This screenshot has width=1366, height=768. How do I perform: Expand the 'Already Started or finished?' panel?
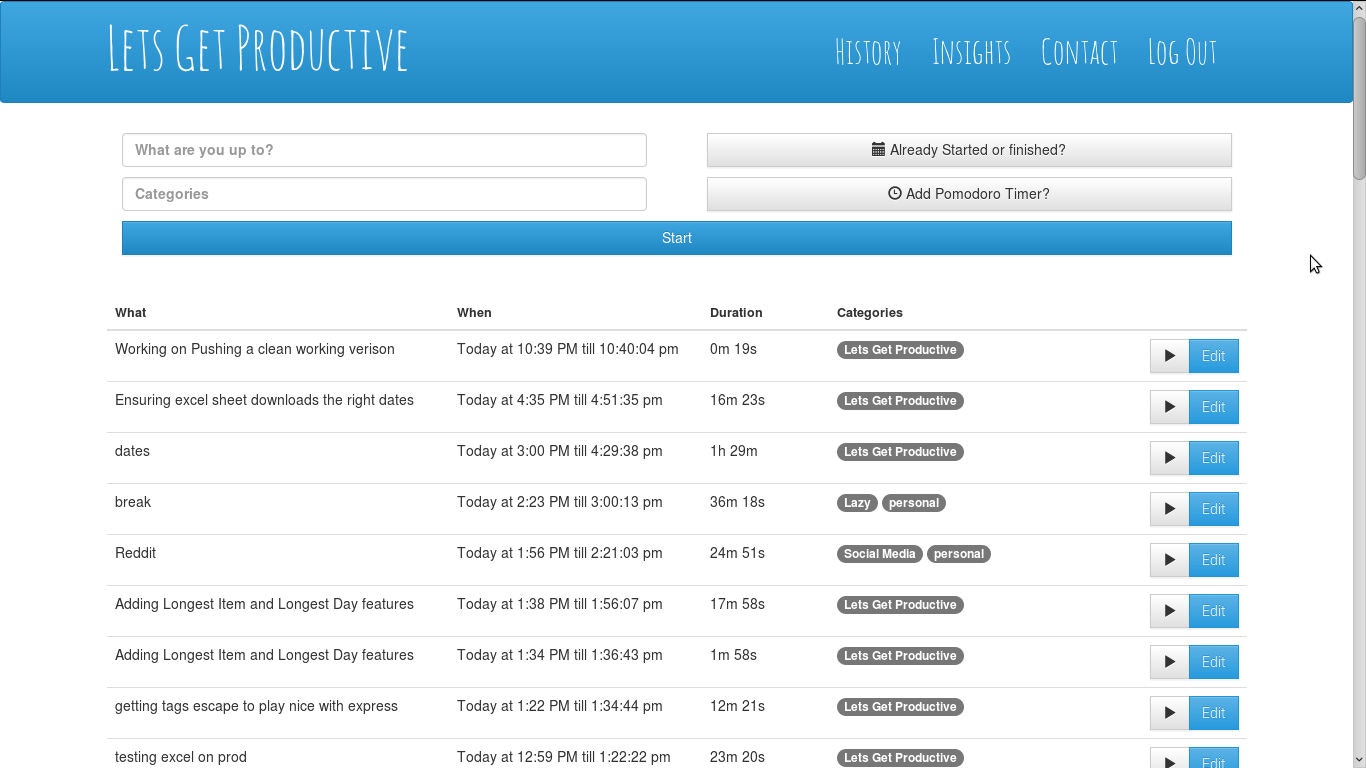[x=969, y=150]
